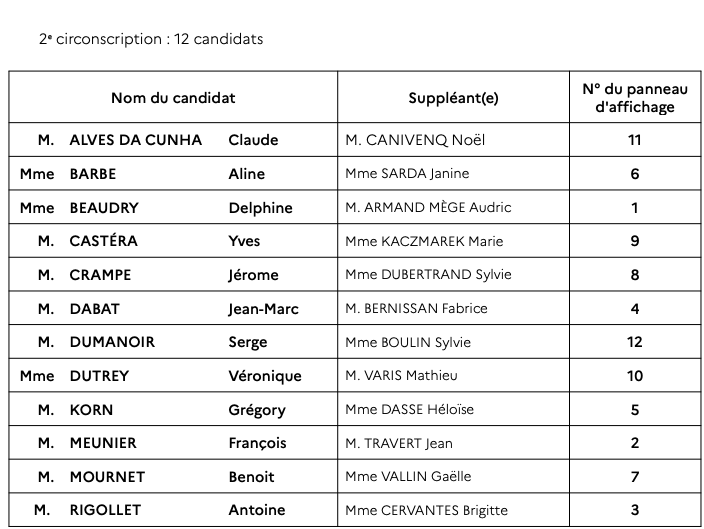Click substitute 'Mme VALLIN Gaëlle'
The height and width of the screenshot is (529, 704).
coord(407,477)
